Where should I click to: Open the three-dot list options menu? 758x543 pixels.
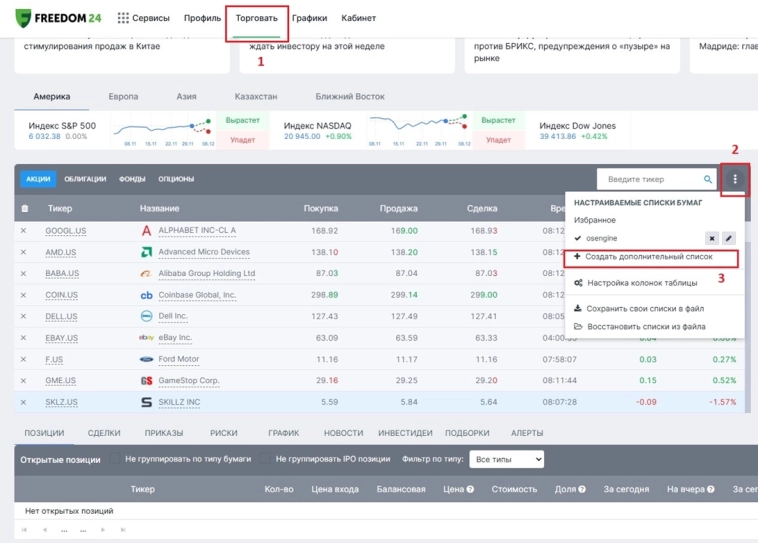735,179
